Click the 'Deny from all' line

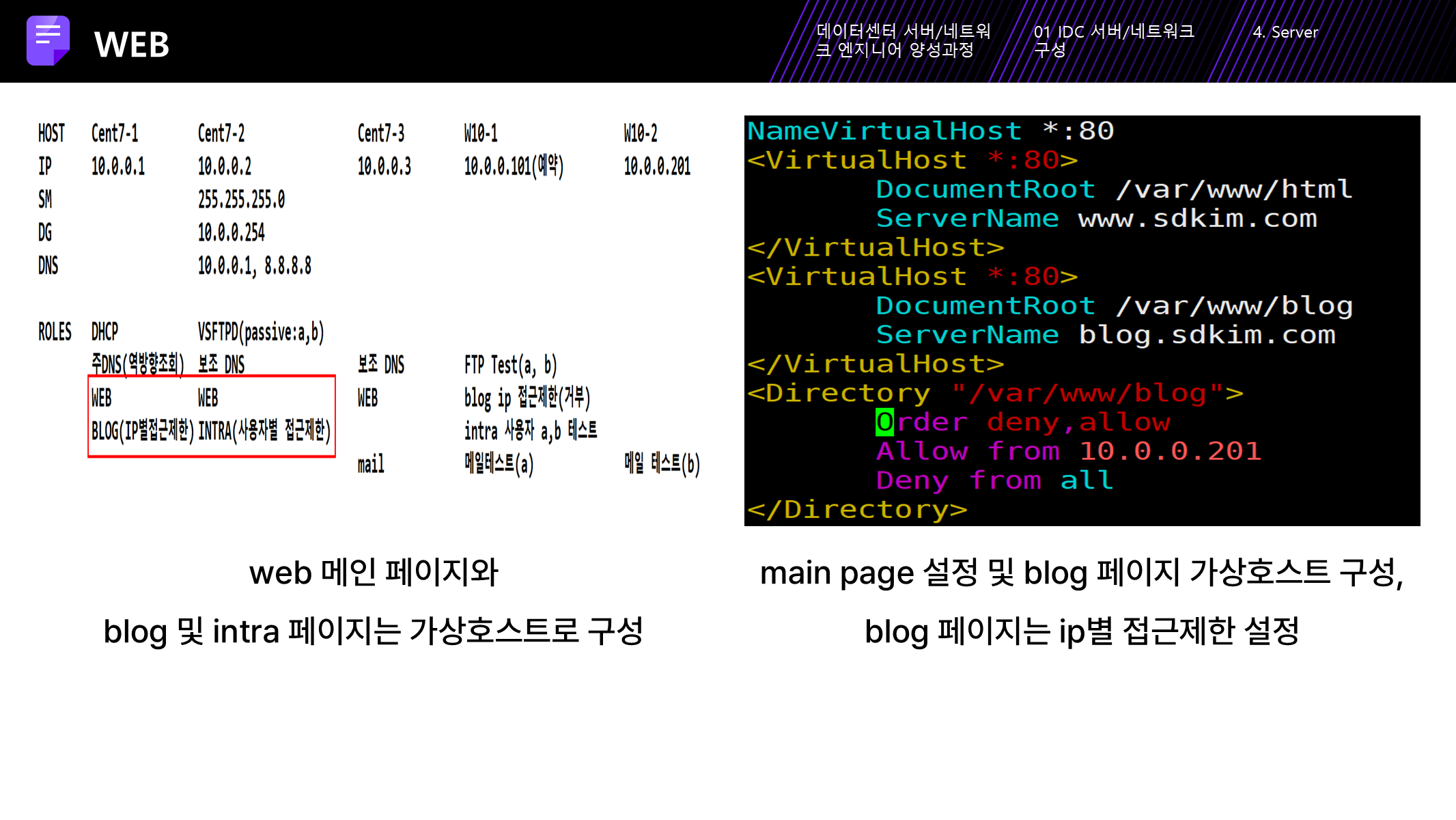tap(994, 480)
